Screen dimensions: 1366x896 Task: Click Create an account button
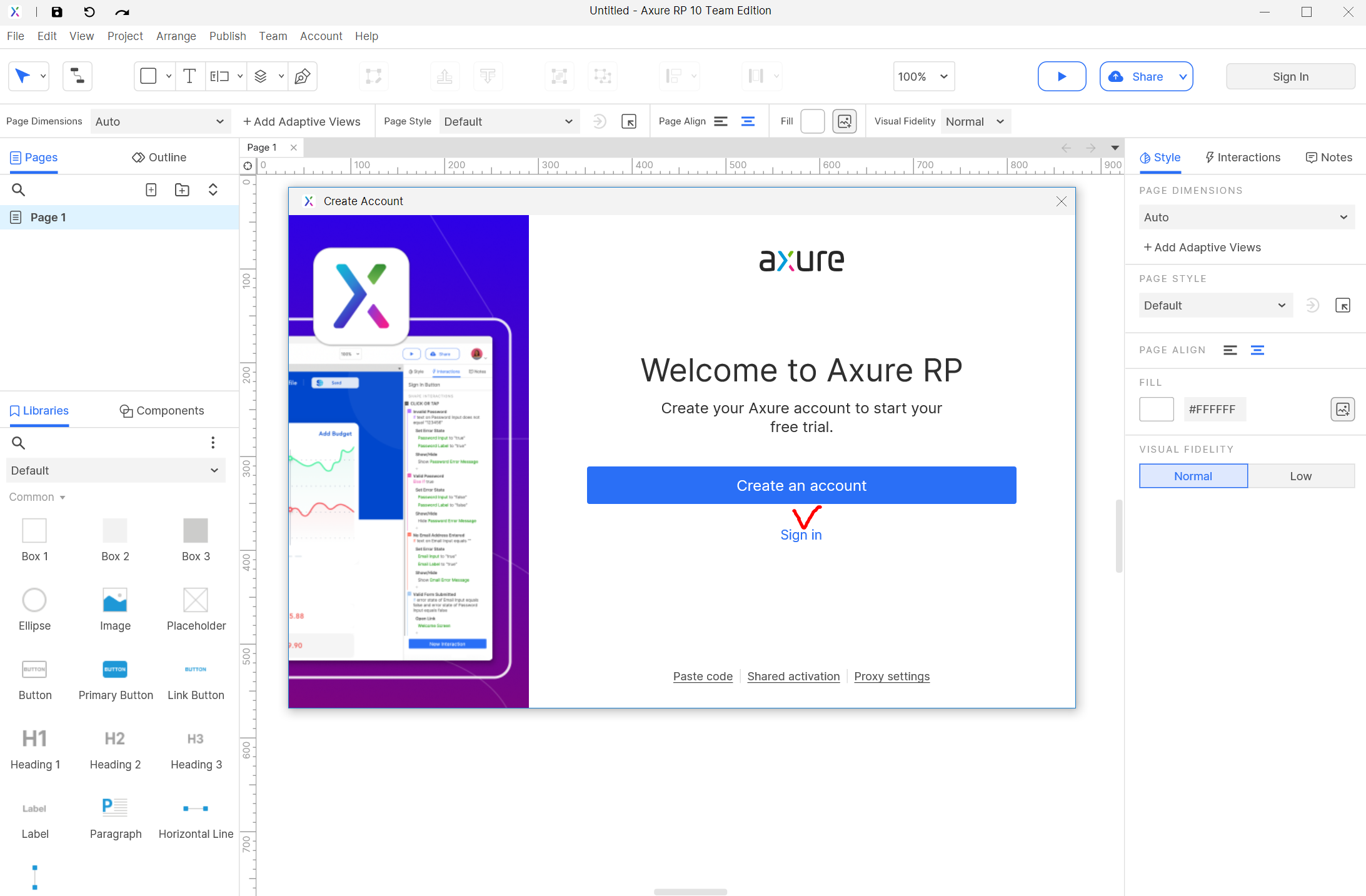coord(801,485)
